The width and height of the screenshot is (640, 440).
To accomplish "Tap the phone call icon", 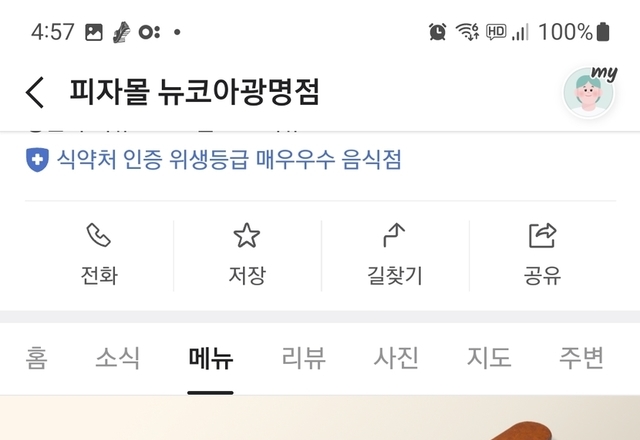I will pyautogui.click(x=98, y=235).
